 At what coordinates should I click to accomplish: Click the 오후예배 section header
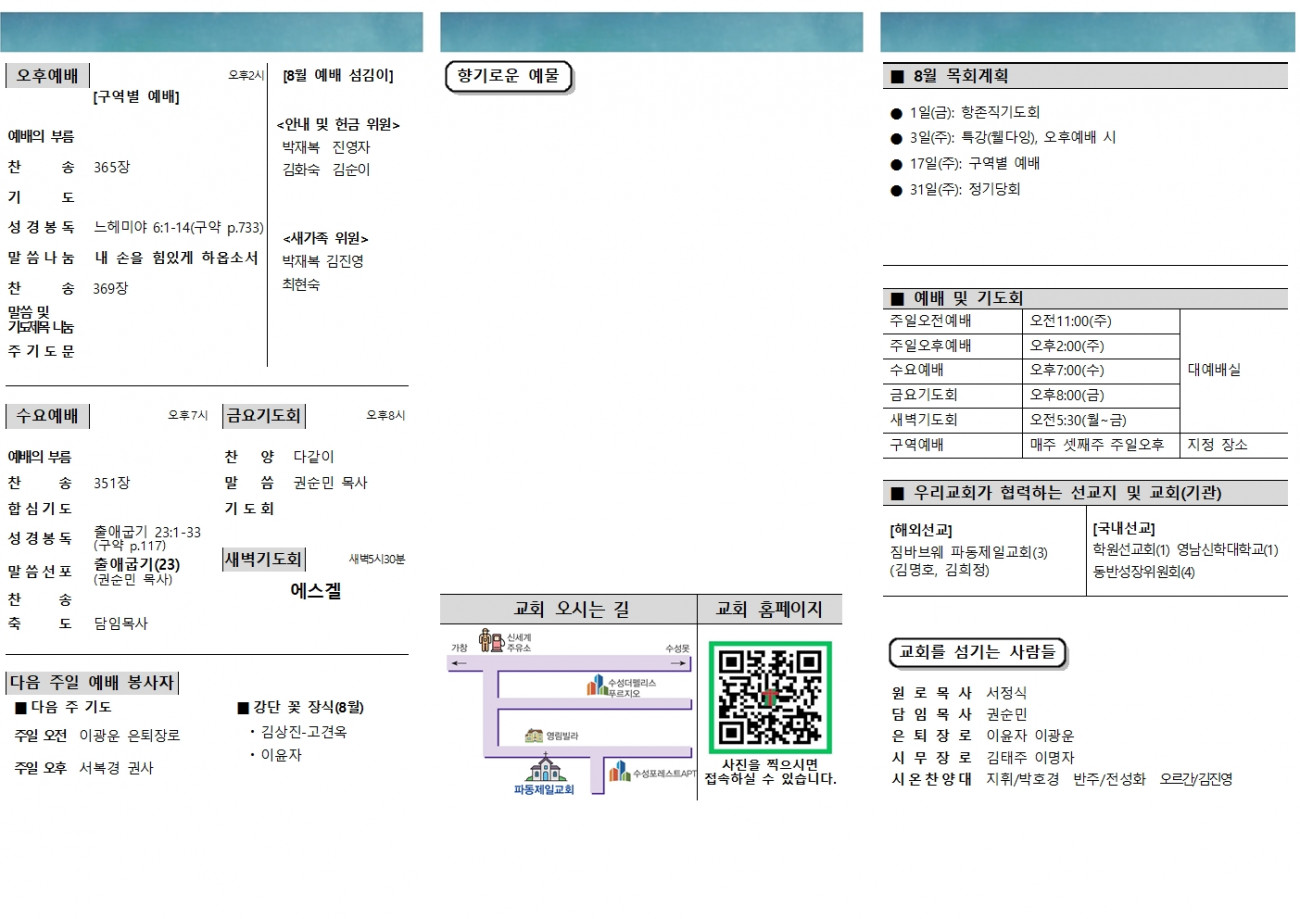click(x=48, y=76)
